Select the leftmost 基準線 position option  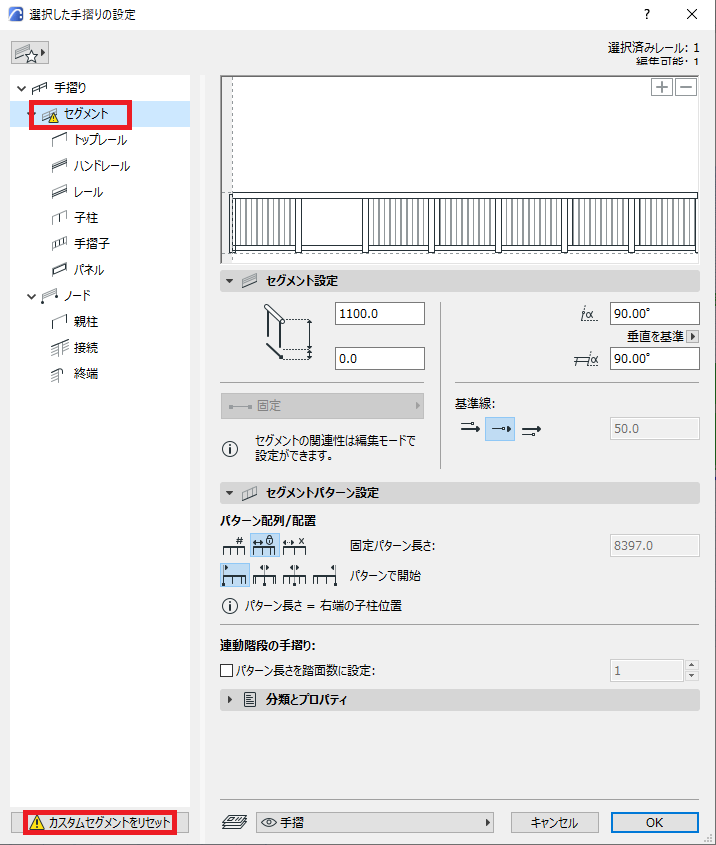pos(470,429)
